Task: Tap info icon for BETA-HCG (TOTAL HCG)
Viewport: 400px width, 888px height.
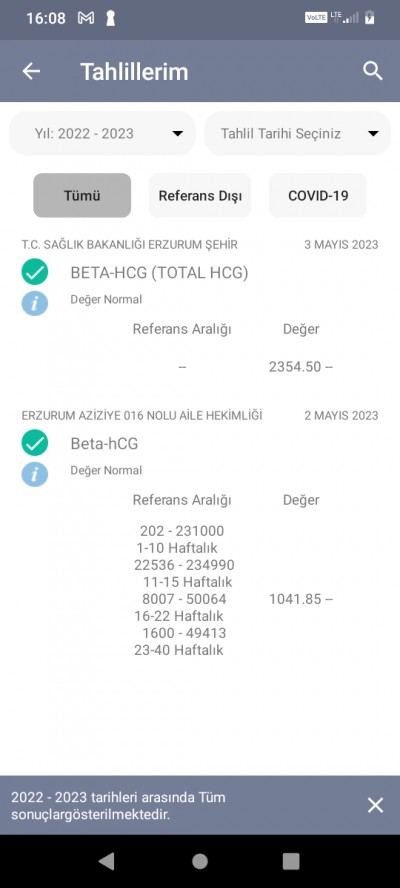Action: click(35, 304)
